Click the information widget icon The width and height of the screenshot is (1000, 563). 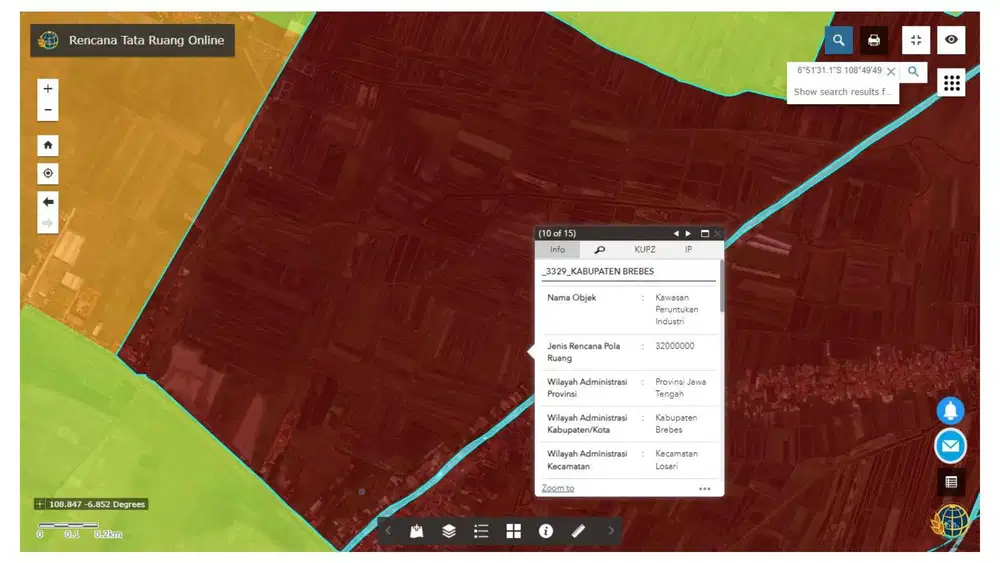546,531
